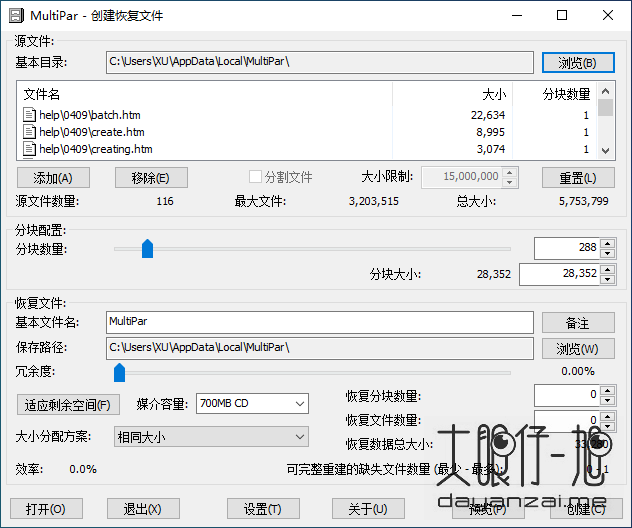This screenshot has width=632, height=528.
Task: Click the 源文件数量 value 116
Action: [165, 201]
